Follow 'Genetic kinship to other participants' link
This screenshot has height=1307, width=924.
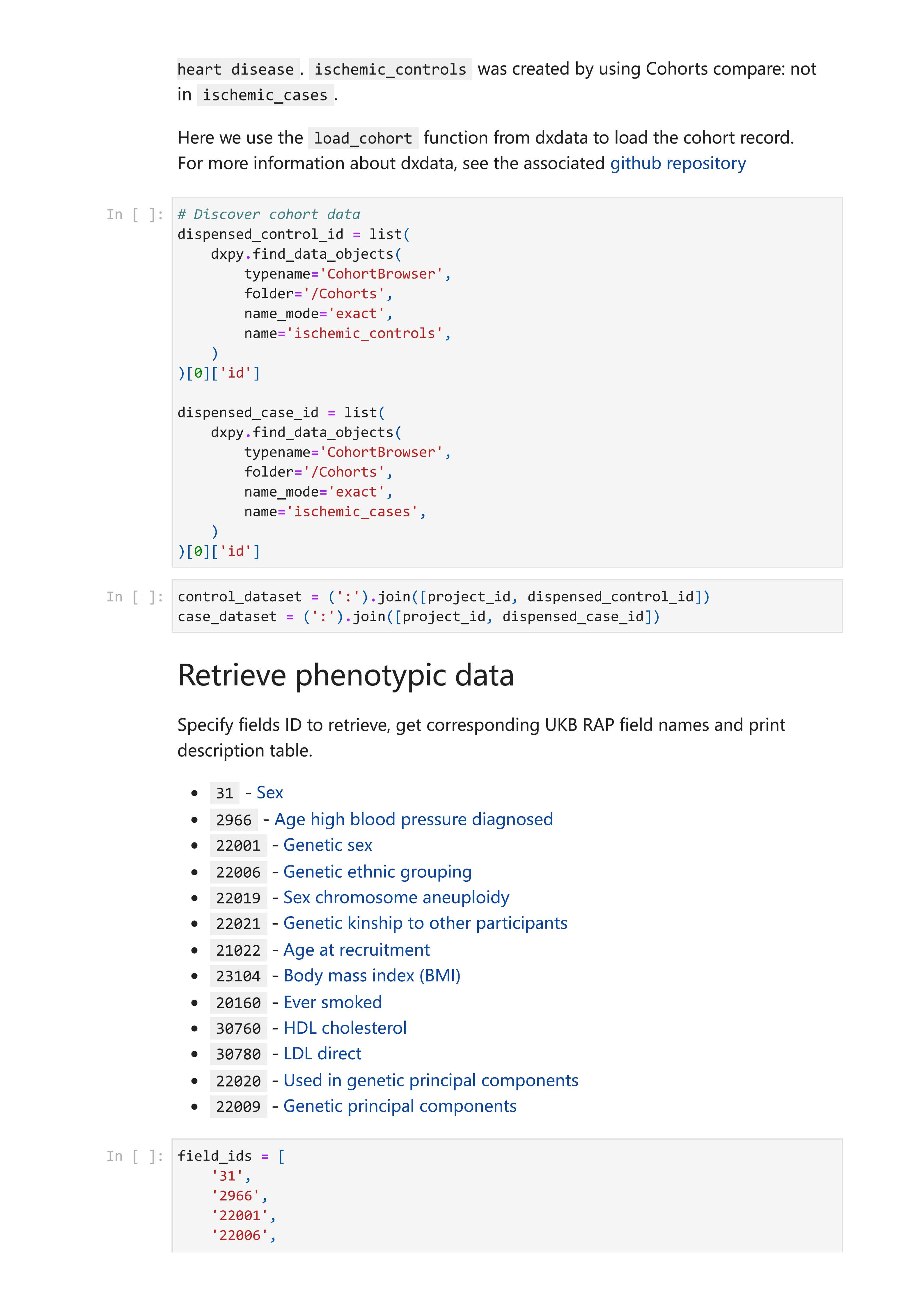[424, 923]
